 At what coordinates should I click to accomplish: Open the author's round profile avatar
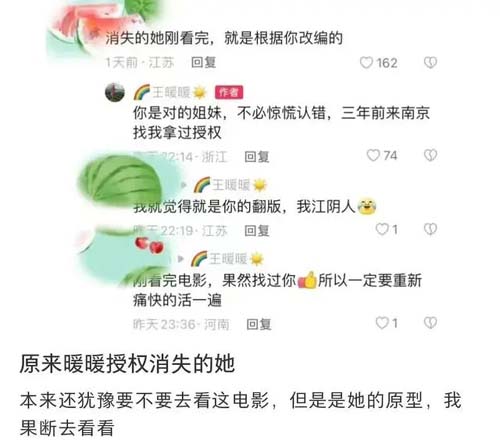point(115,92)
